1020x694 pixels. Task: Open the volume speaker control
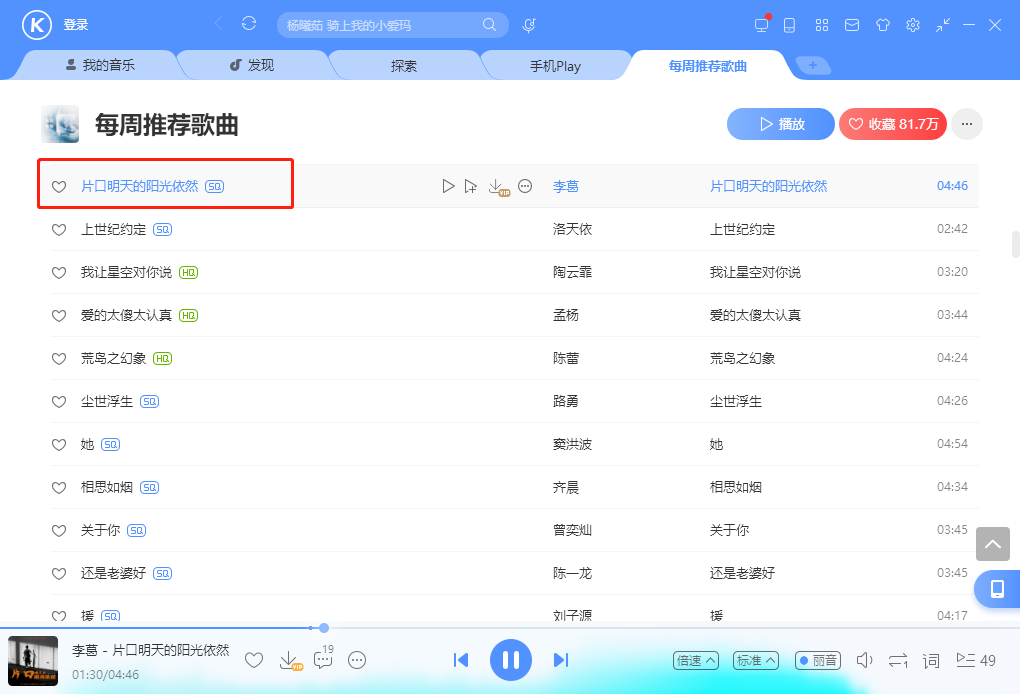(865, 660)
